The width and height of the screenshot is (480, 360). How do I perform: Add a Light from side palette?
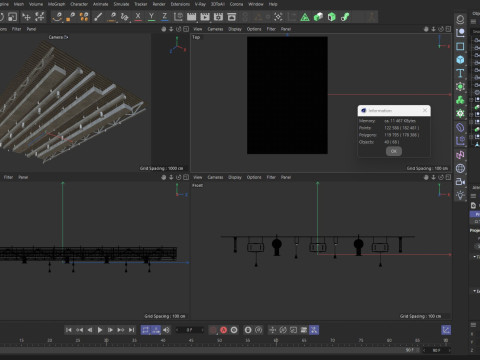[460, 195]
